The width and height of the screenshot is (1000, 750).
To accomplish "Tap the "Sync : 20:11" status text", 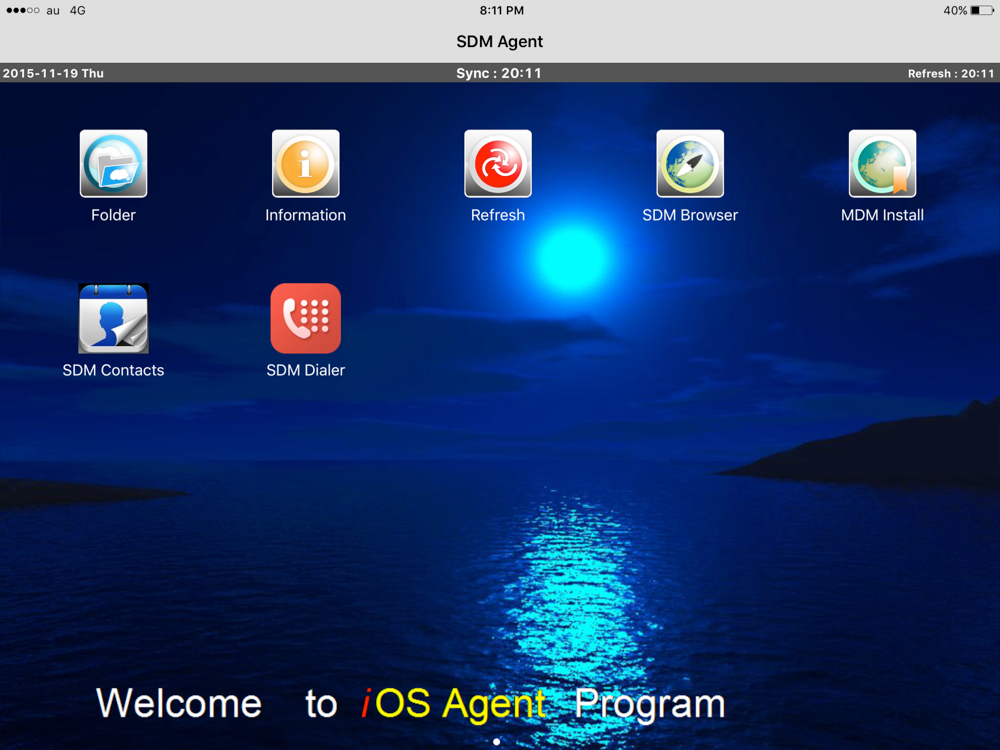I will pos(499,73).
